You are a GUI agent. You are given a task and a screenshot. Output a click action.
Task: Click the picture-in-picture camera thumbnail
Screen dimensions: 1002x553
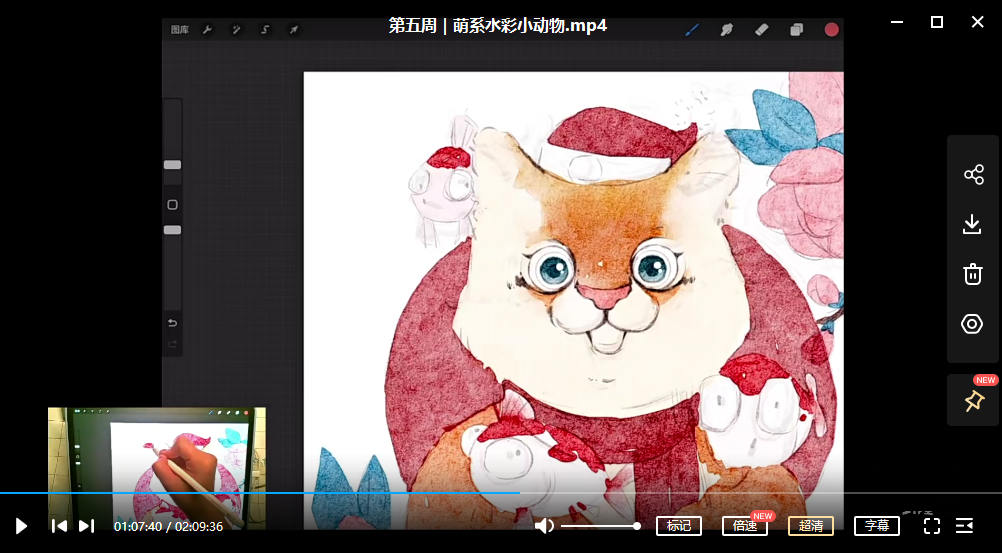pos(157,467)
